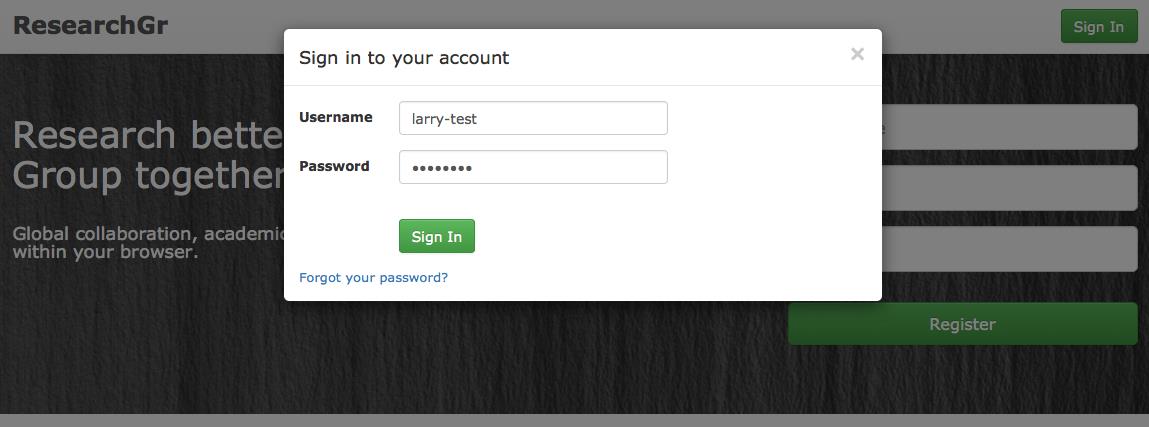Screen dimensions: 1149x427
Task: Click the ResearchGr logo in the header
Action: coord(90,26)
